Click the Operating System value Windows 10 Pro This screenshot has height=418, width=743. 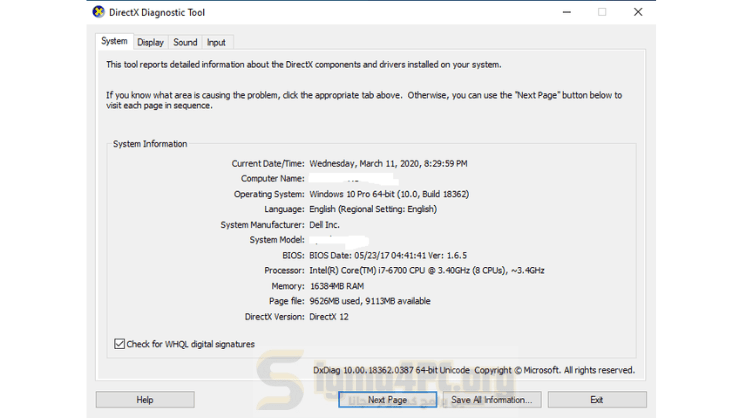[x=389, y=194]
